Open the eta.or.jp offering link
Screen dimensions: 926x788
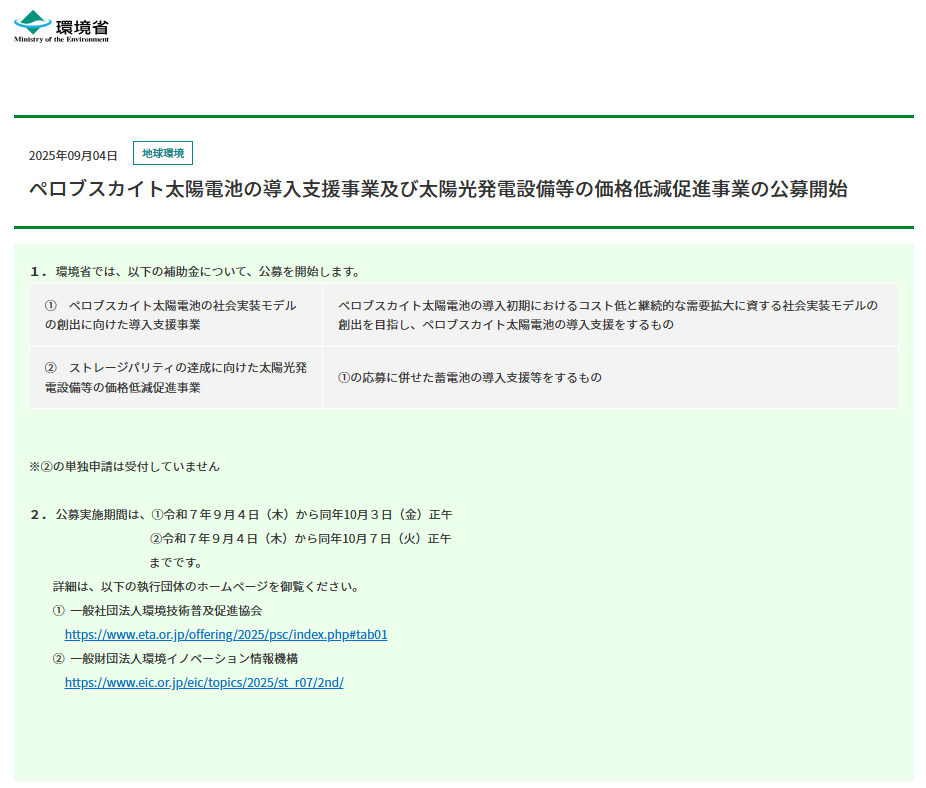click(225, 634)
